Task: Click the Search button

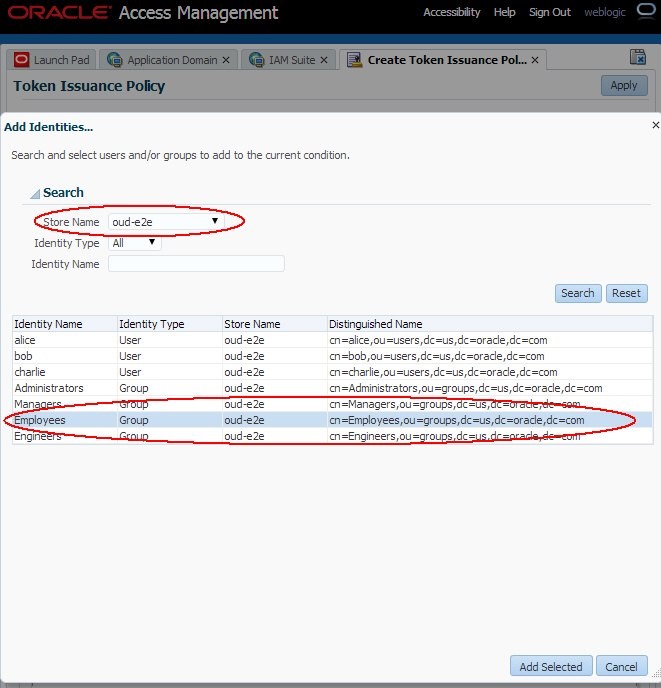Action: coord(578,293)
